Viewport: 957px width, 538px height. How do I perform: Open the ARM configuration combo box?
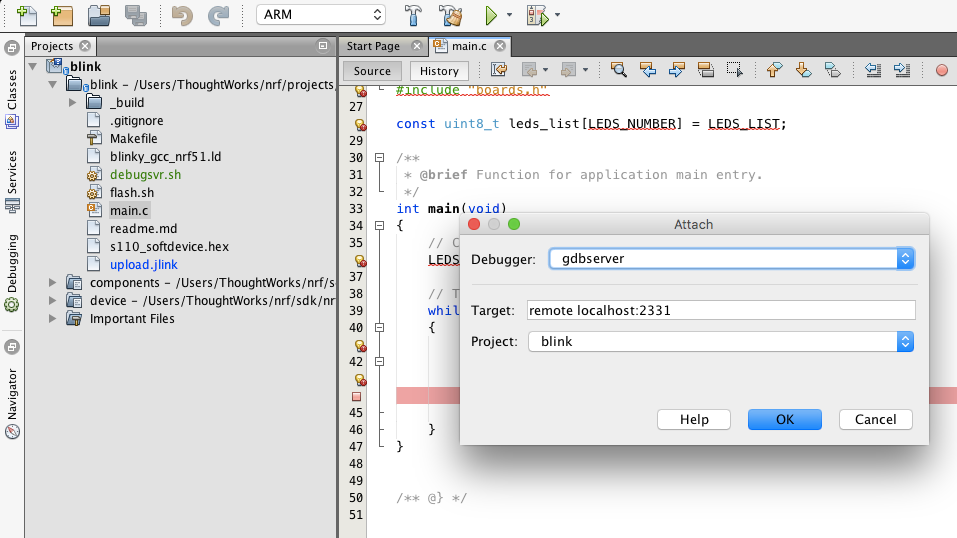tap(320, 14)
